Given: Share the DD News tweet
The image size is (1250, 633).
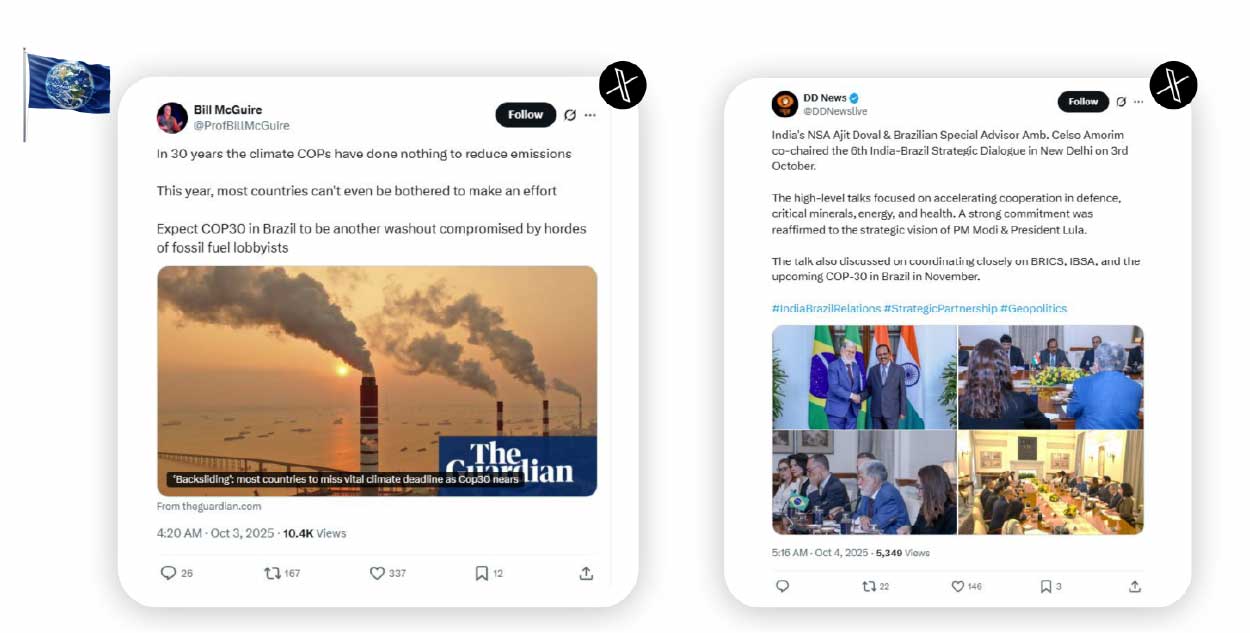Looking at the screenshot, I should point(1135,586).
